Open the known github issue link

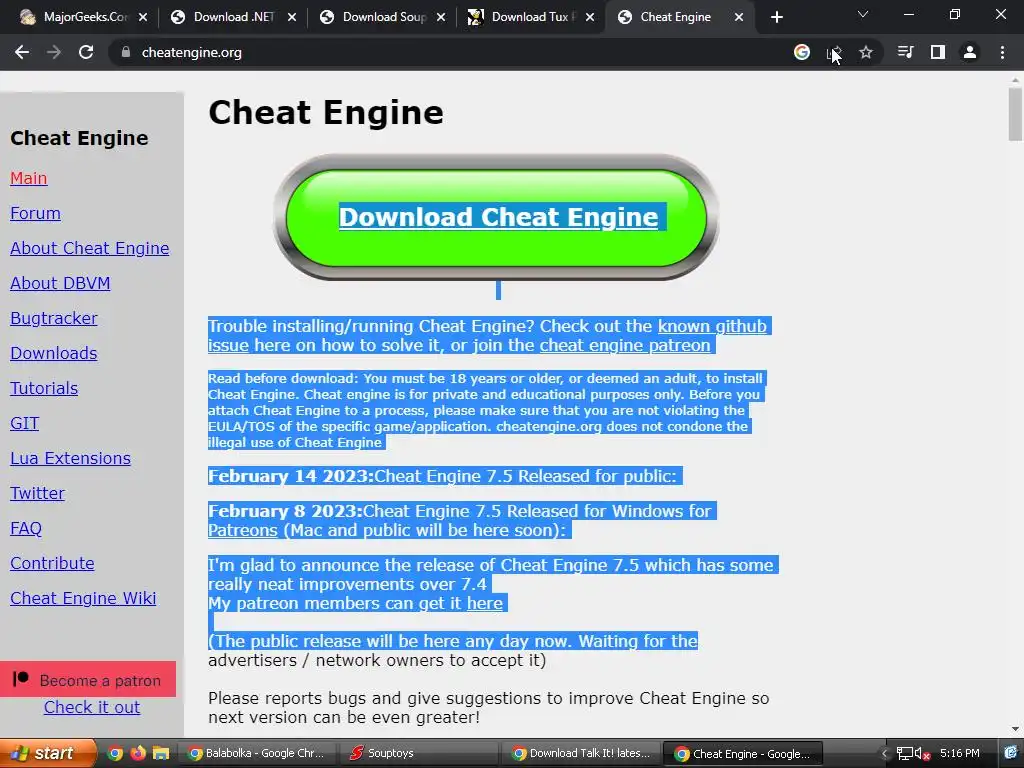[x=712, y=326]
